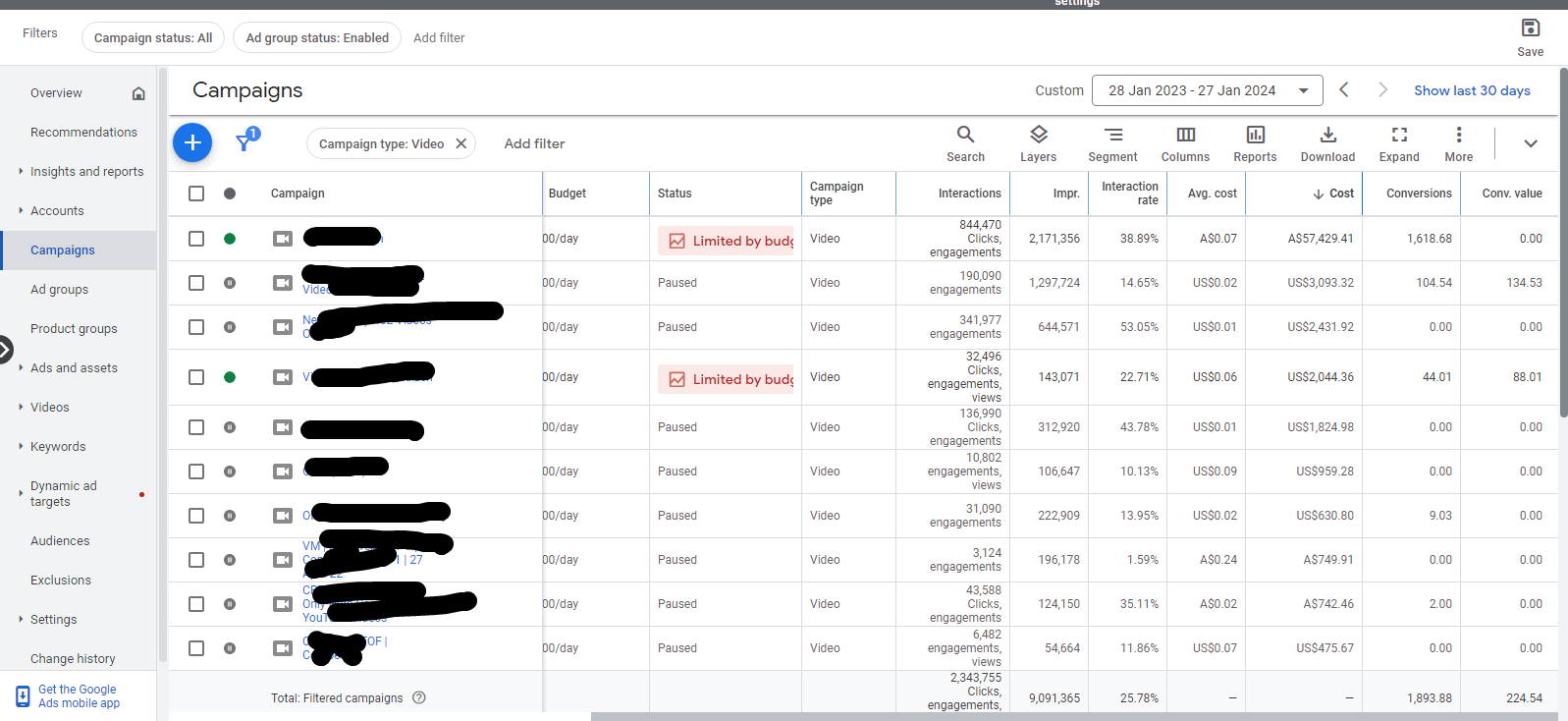Image resolution: width=1568 pixels, height=721 pixels.
Task: Click Show last 30 days link
Action: pos(1472,90)
